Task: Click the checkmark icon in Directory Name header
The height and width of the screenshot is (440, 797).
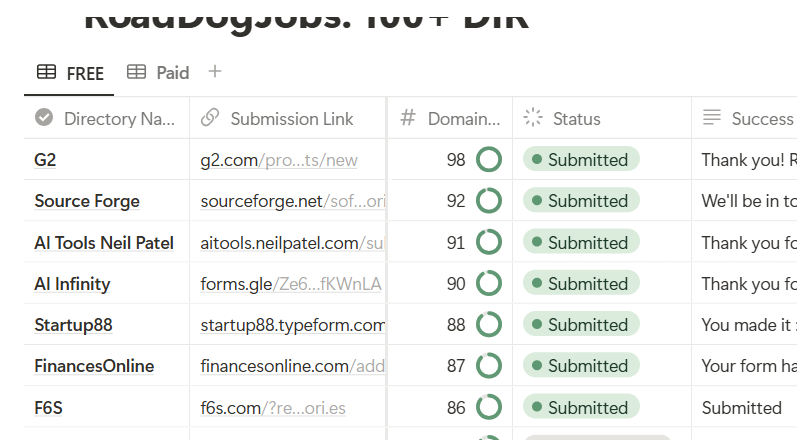Action: pos(44,118)
